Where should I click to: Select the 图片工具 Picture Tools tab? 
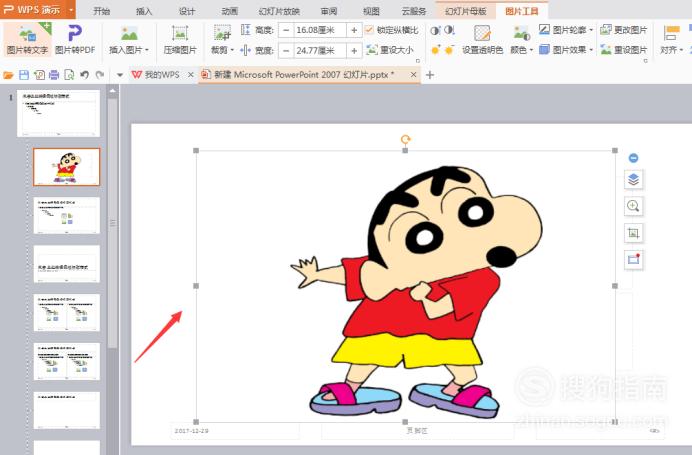pyautogui.click(x=522, y=11)
